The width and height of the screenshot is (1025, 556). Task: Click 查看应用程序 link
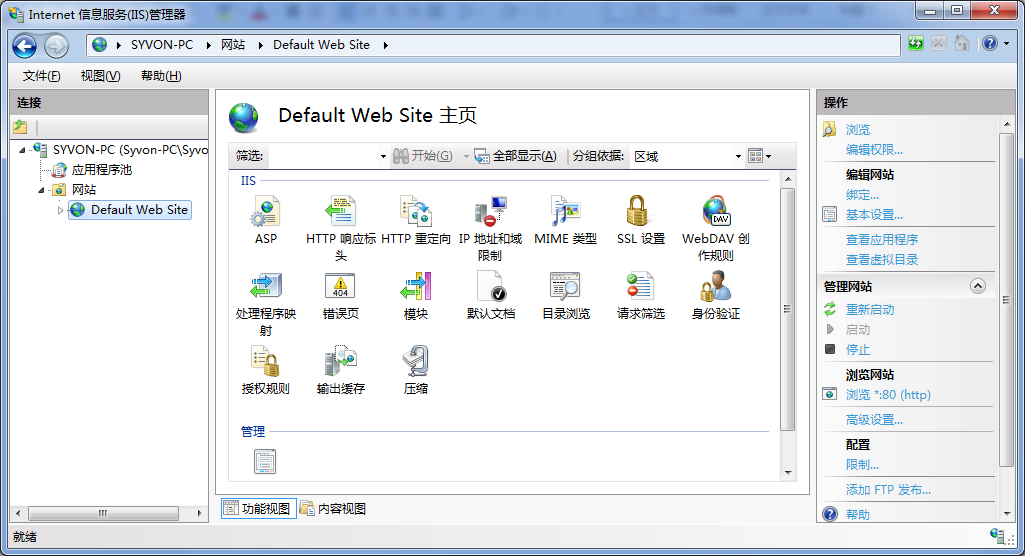882,240
